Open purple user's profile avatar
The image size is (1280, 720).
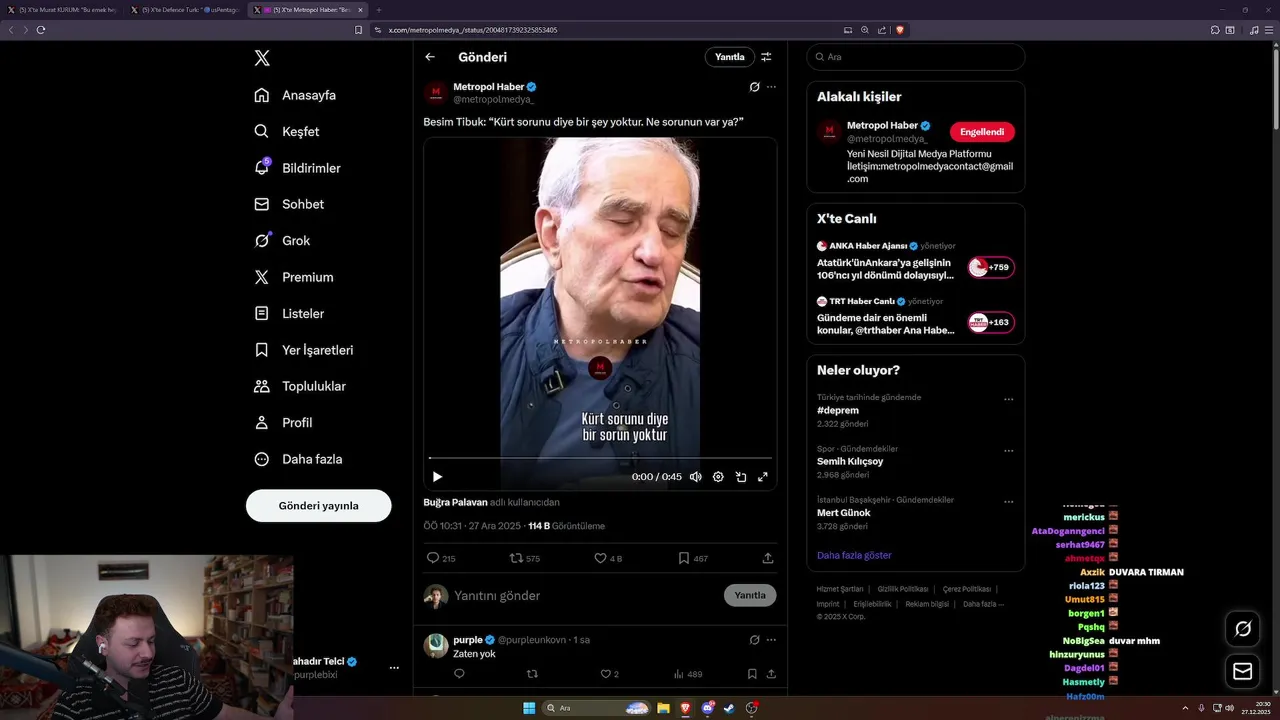[x=436, y=645]
